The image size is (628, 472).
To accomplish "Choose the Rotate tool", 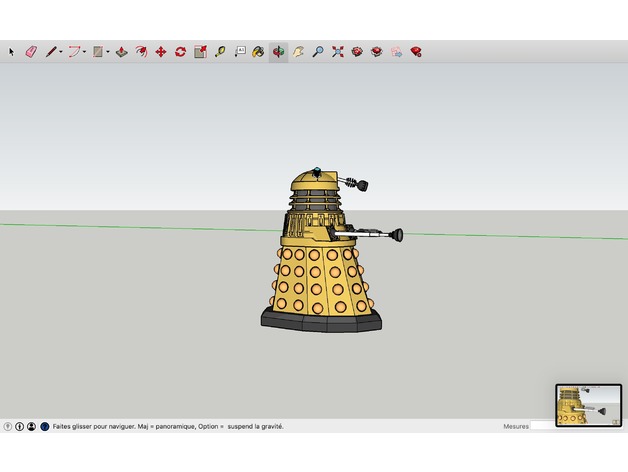I will pos(180,51).
